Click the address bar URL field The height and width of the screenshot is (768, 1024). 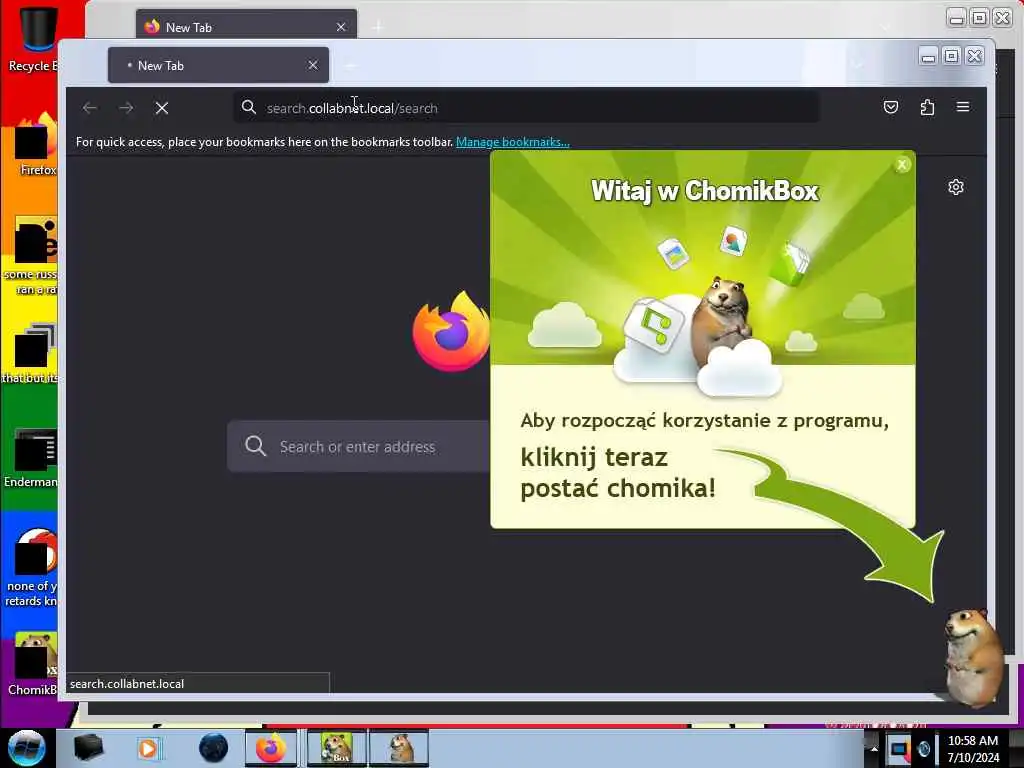click(x=526, y=108)
